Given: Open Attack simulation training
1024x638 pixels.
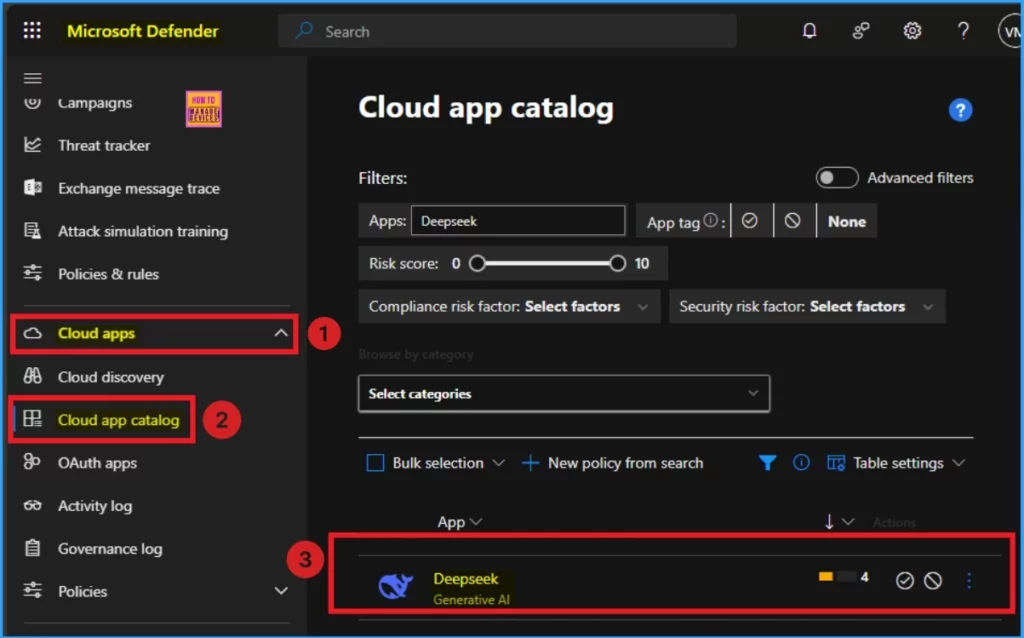Looking at the screenshot, I should point(143,231).
